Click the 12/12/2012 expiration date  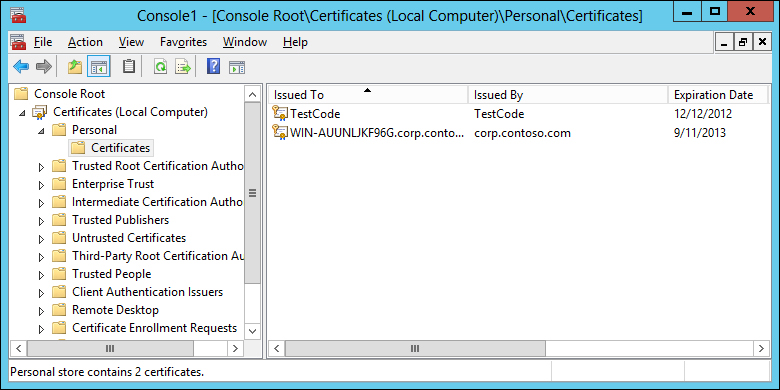[703, 114]
